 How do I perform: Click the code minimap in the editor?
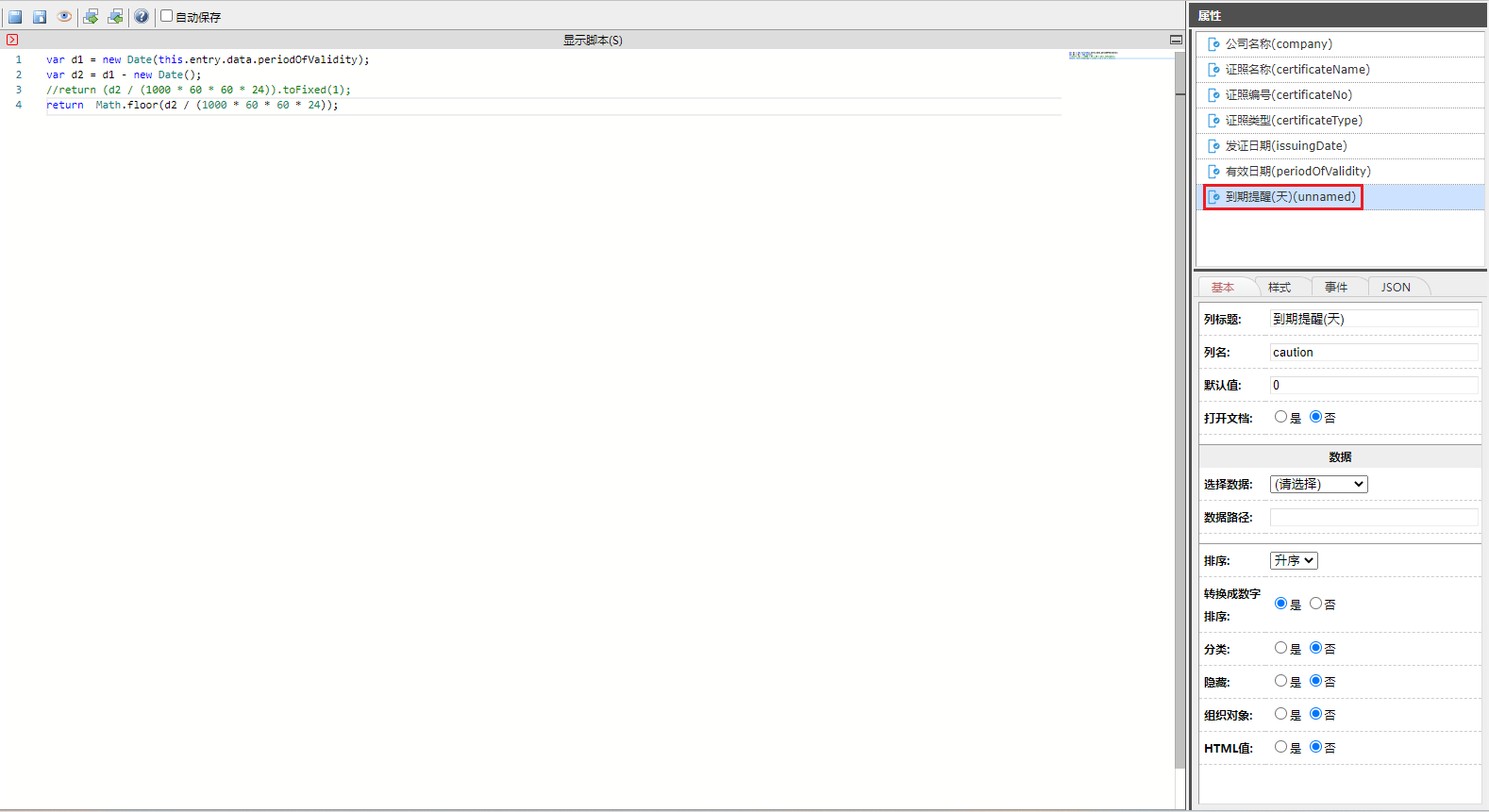pyautogui.click(x=1121, y=56)
